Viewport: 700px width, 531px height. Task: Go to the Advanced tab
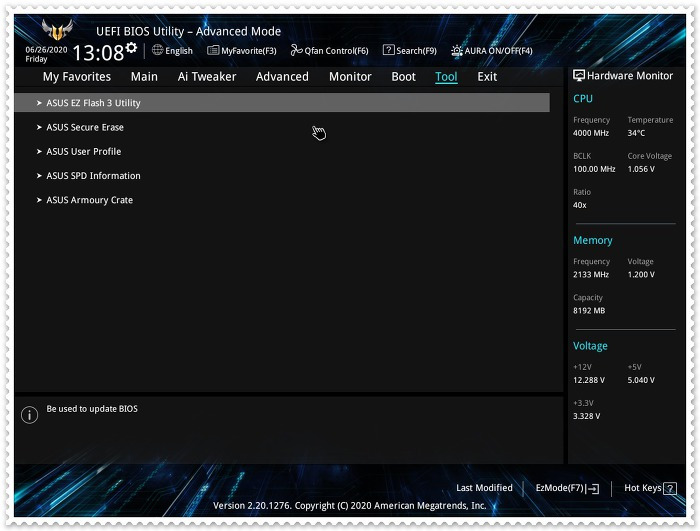tap(282, 77)
